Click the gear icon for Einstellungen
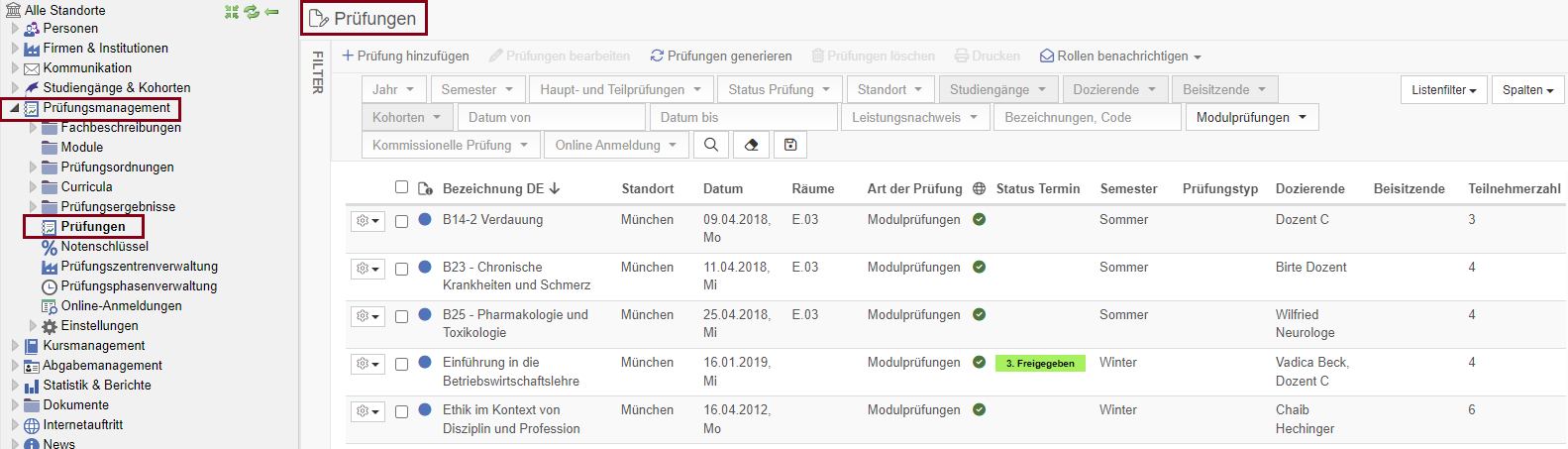1568x449 pixels. pyautogui.click(x=50, y=326)
